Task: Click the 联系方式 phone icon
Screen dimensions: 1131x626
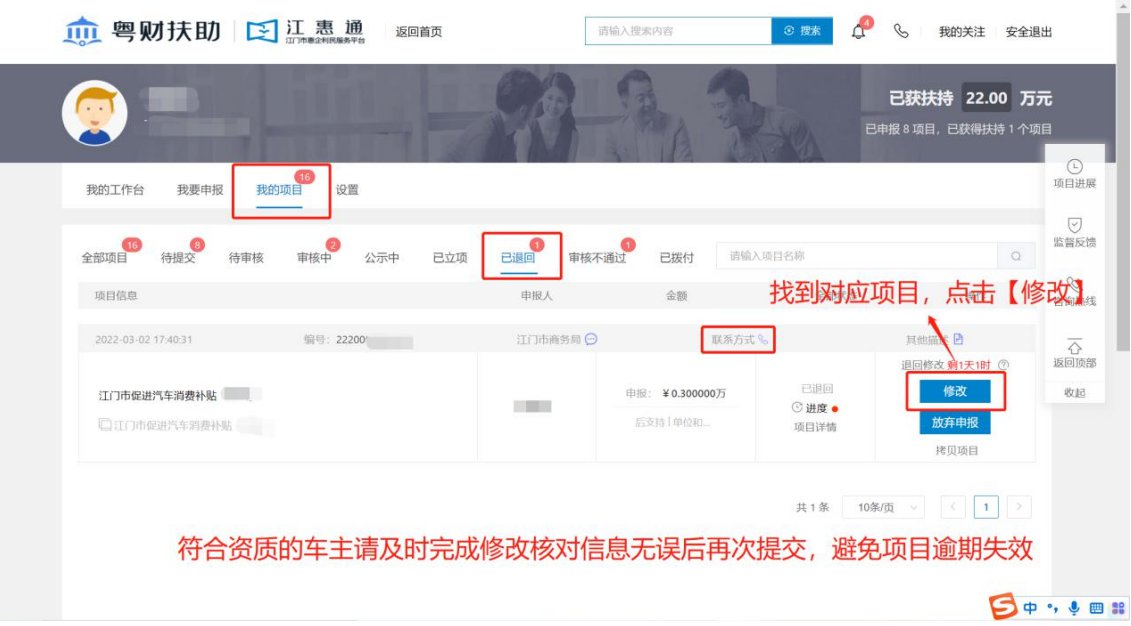Action: 763,340
